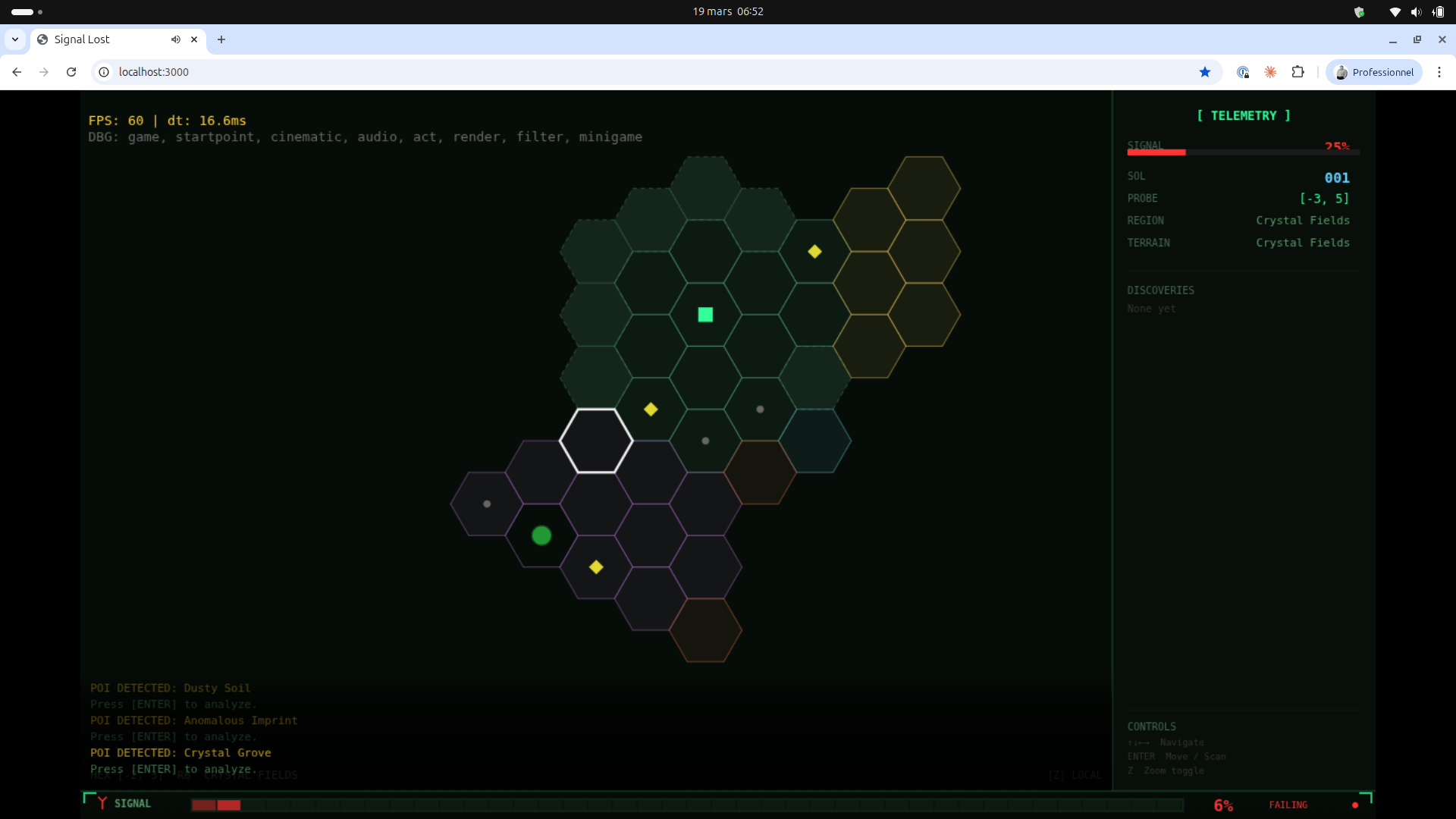
Task: Open a new browser tab
Action: [x=221, y=39]
